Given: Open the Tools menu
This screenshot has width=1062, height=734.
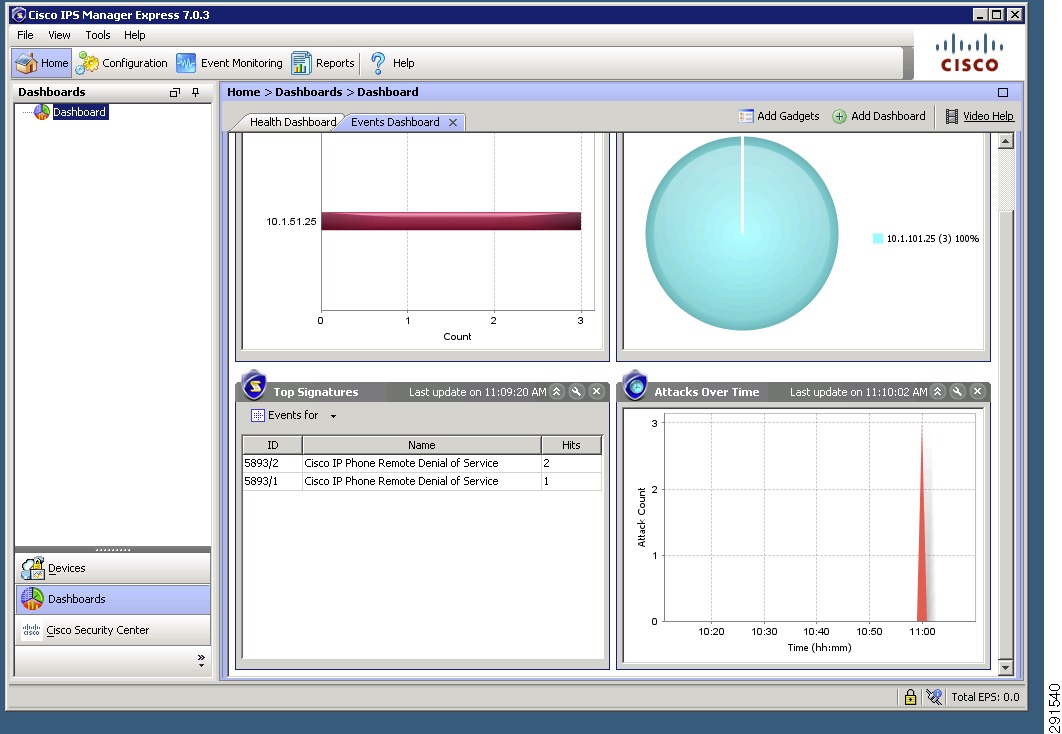Looking at the screenshot, I should pyautogui.click(x=98, y=35).
